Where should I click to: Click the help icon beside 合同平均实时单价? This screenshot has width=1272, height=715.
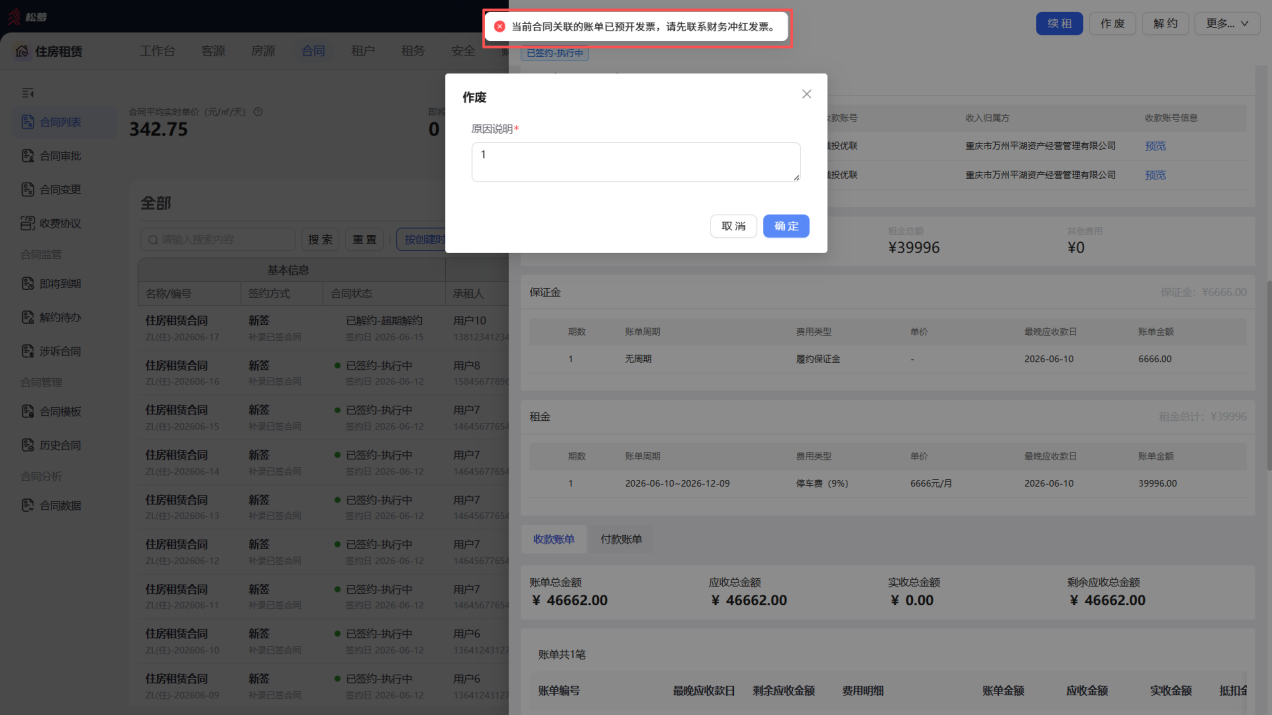[x=258, y=112]
